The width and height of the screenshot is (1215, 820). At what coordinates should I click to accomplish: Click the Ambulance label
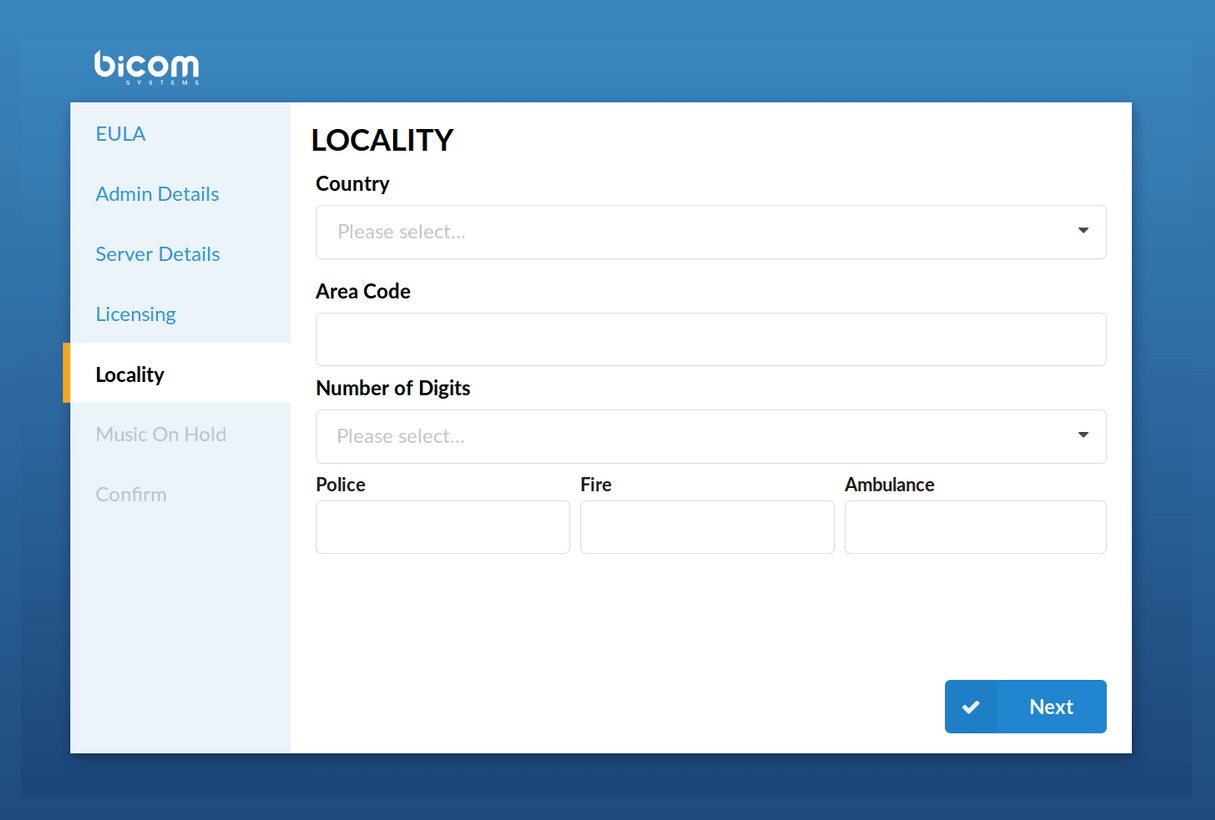890,484
